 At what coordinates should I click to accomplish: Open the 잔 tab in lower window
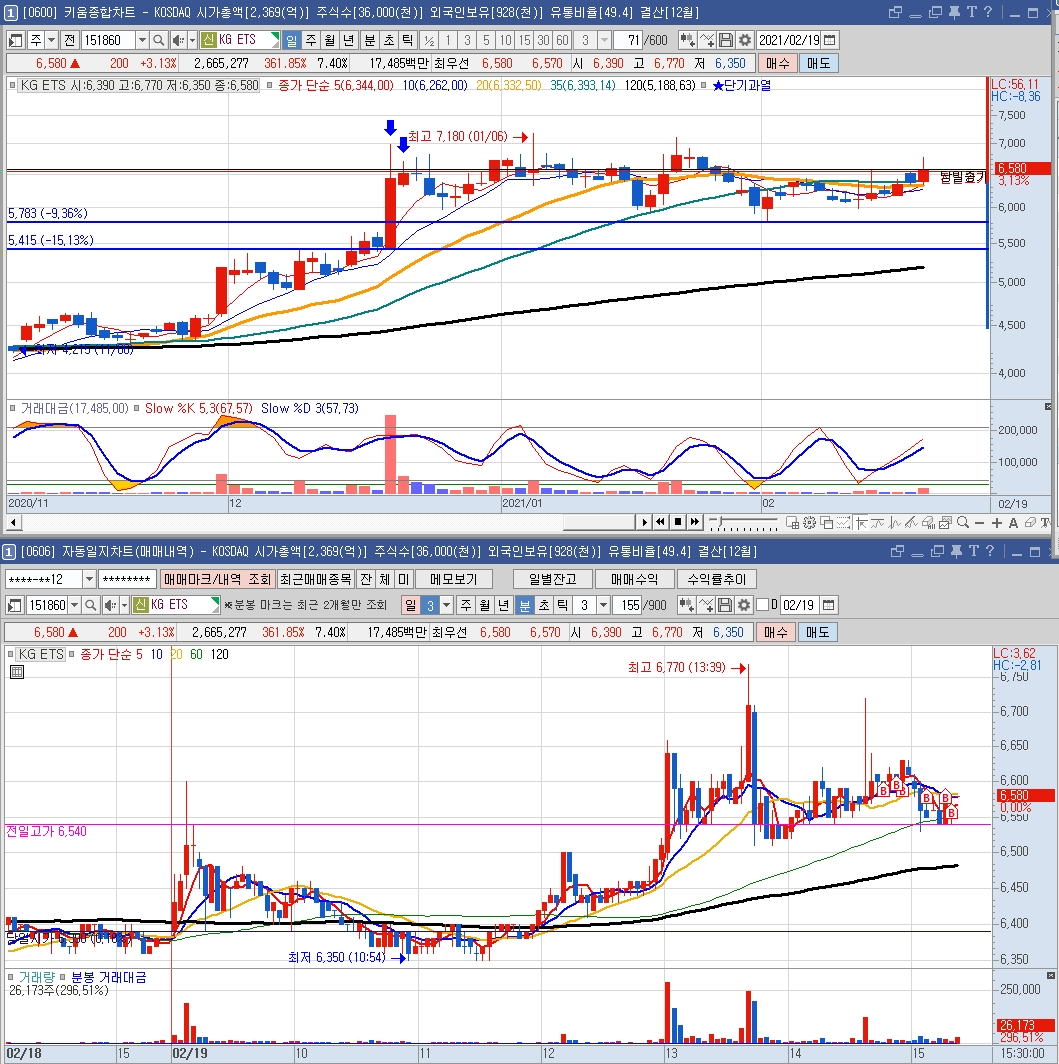coord(366,579)
